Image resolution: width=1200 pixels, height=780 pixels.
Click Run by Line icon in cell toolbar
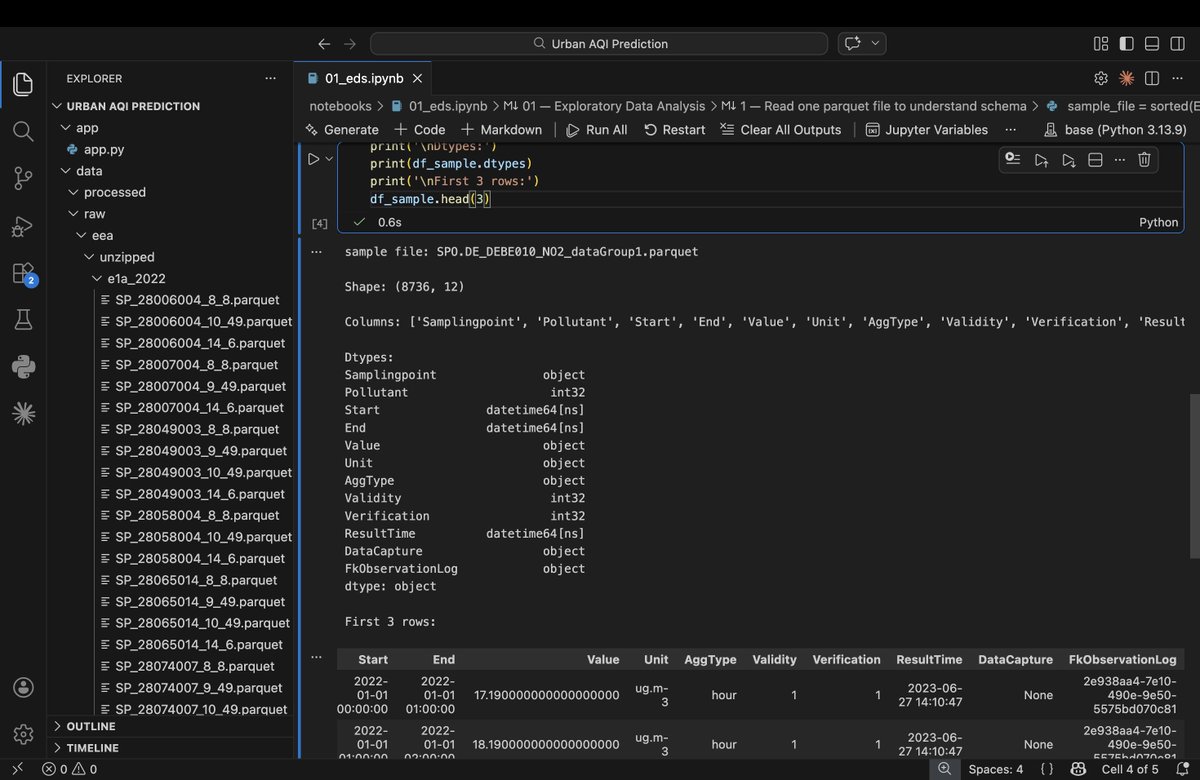point(1013,159)
